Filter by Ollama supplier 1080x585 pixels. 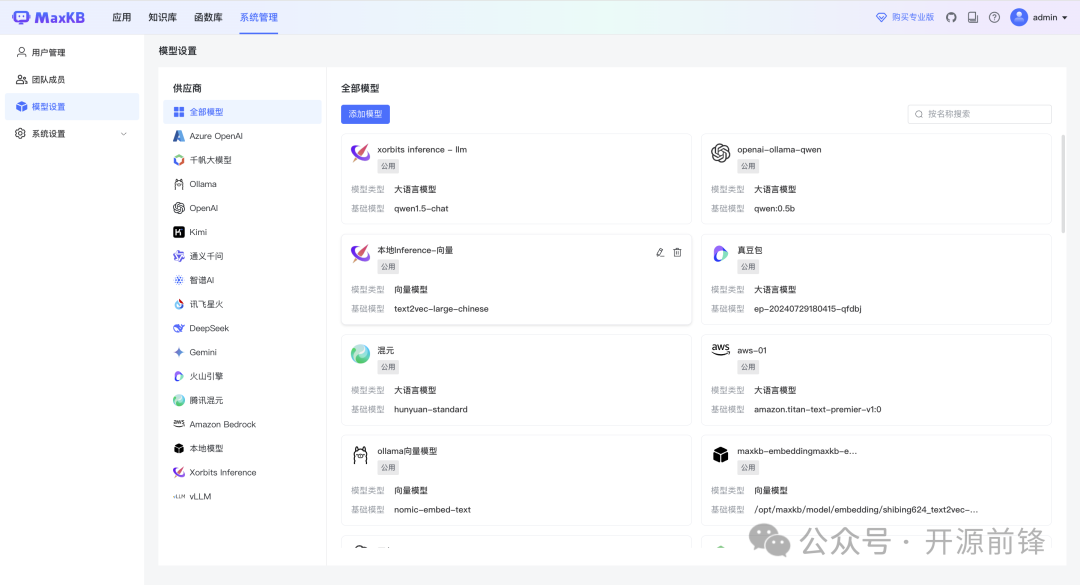[x=203, y=184]
